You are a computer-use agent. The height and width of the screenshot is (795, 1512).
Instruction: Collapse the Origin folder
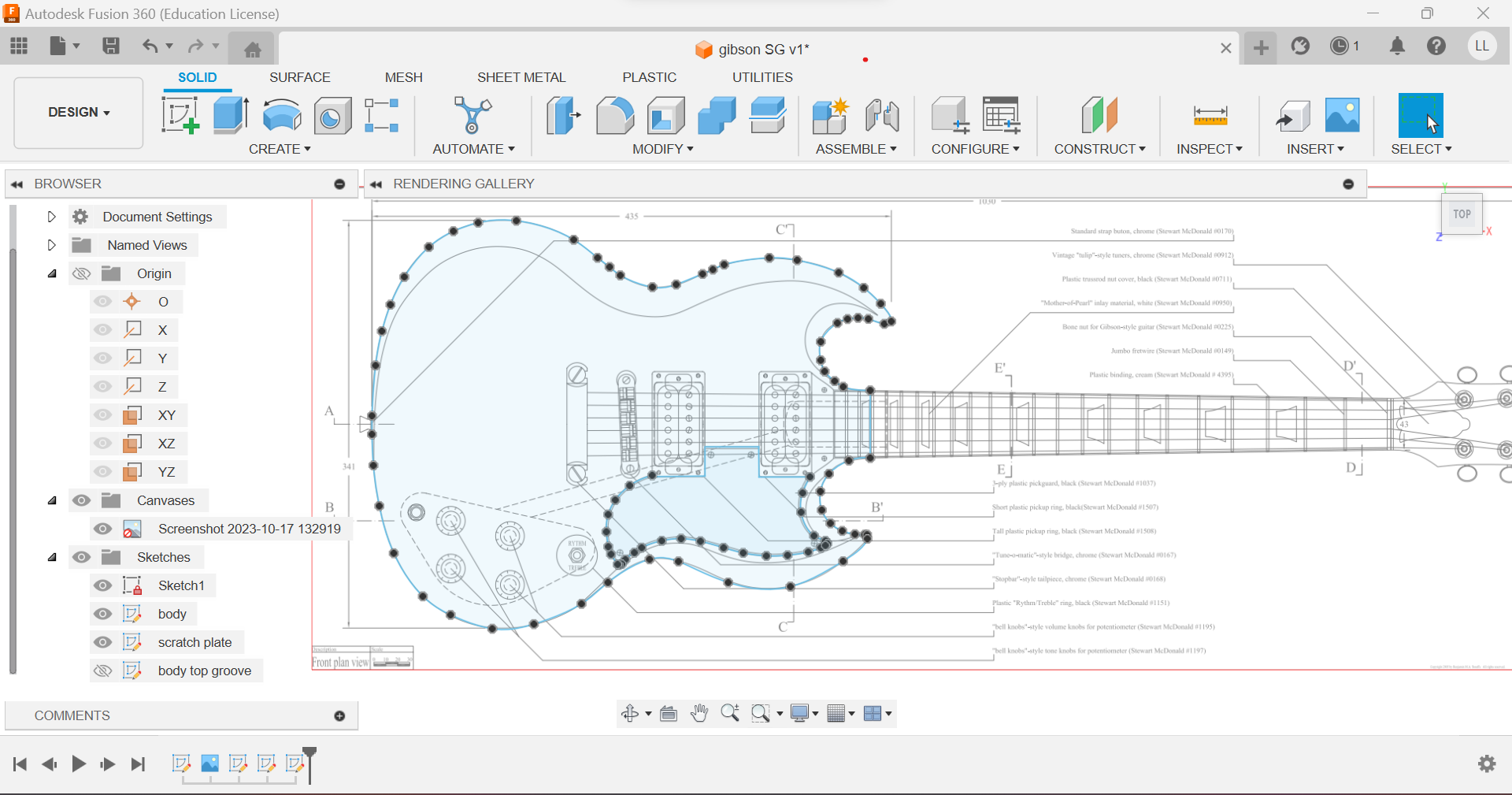[52, 273]
